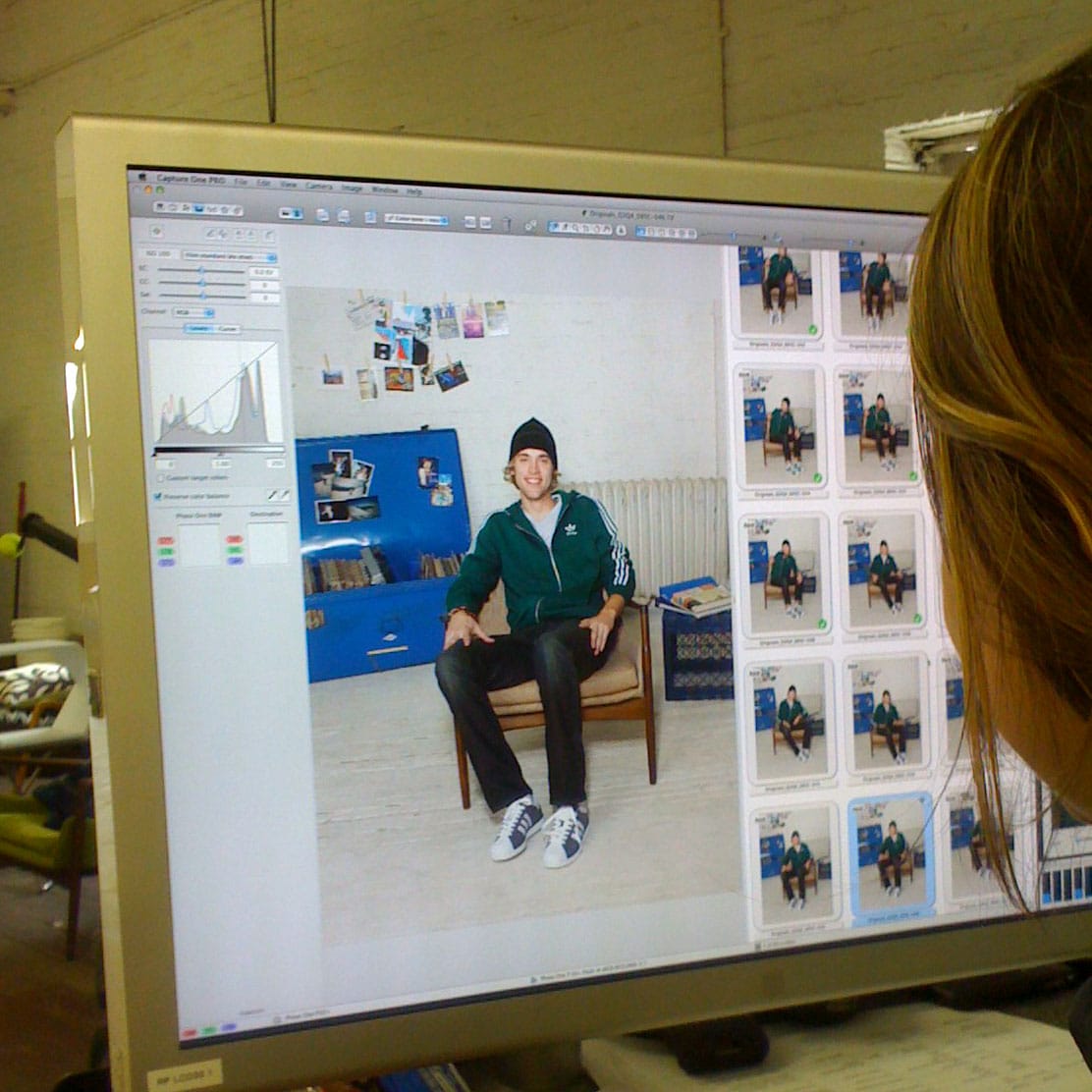Click the highlight level input field below the histogram
Image resolution: width=1092 pixels, height=1092 pixels.
coord(277,464)
